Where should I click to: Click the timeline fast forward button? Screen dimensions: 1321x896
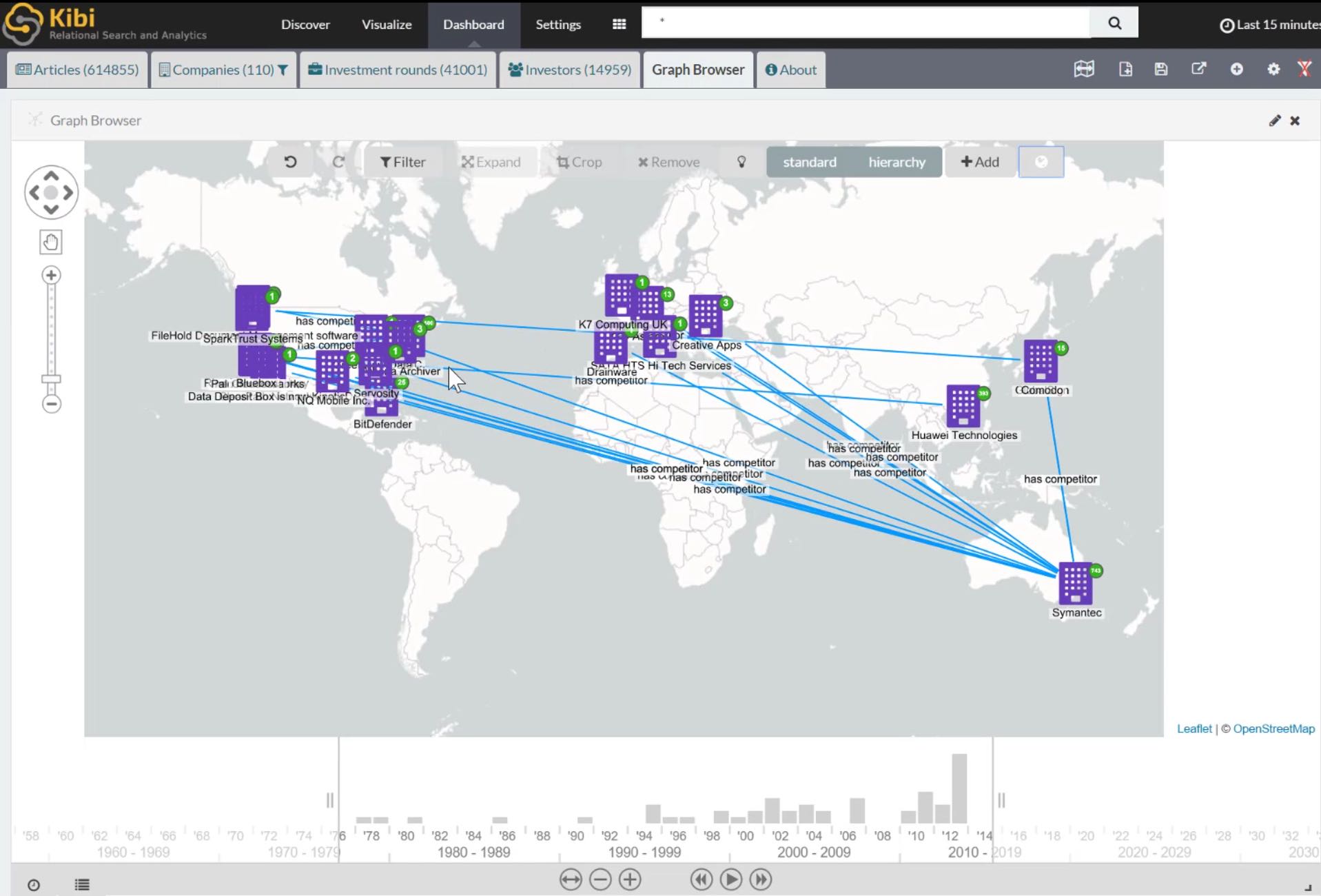click(761, 879)
